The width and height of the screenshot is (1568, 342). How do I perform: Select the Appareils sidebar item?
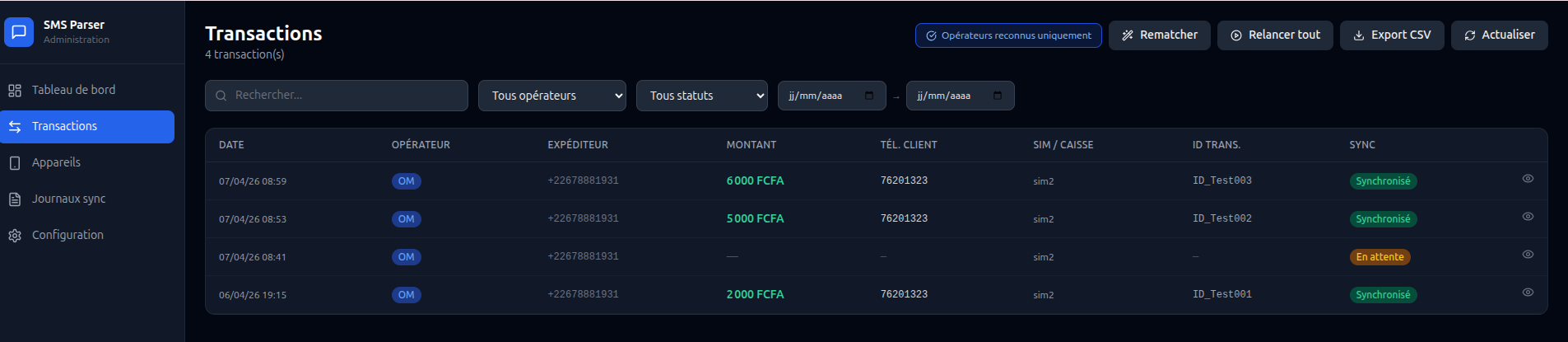[56, 162]
